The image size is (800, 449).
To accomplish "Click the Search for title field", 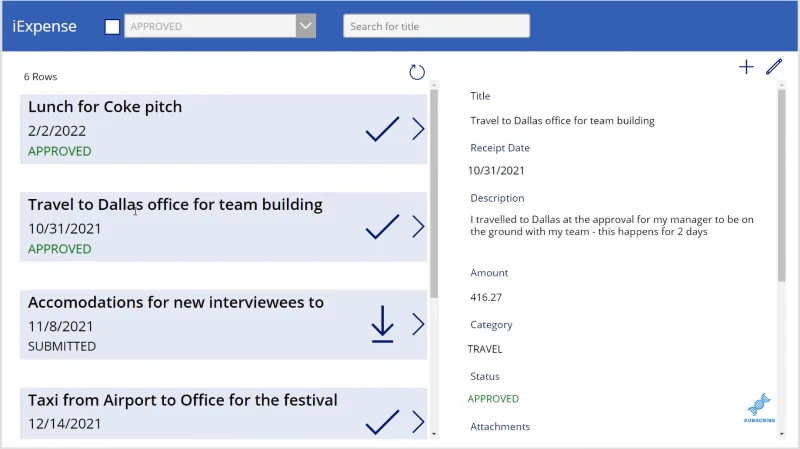I will [436, 26].
